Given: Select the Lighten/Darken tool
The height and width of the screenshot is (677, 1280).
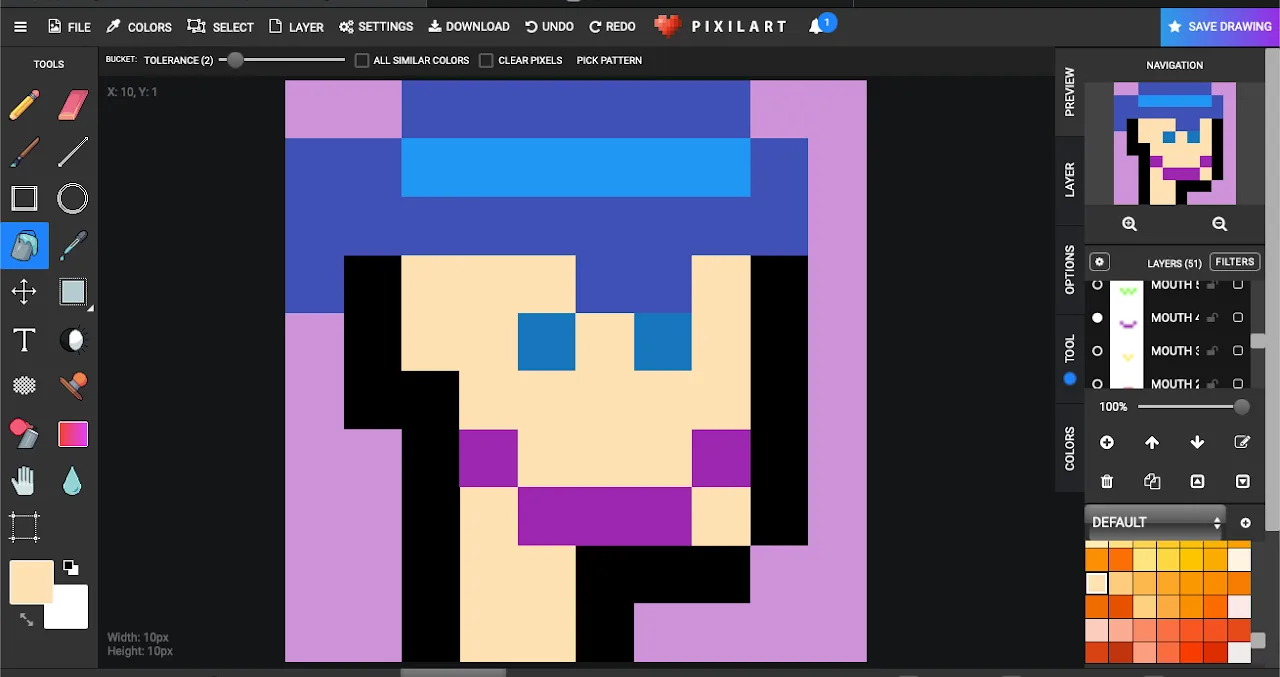Looking at the screenshot, I should [x=73, y=340].
